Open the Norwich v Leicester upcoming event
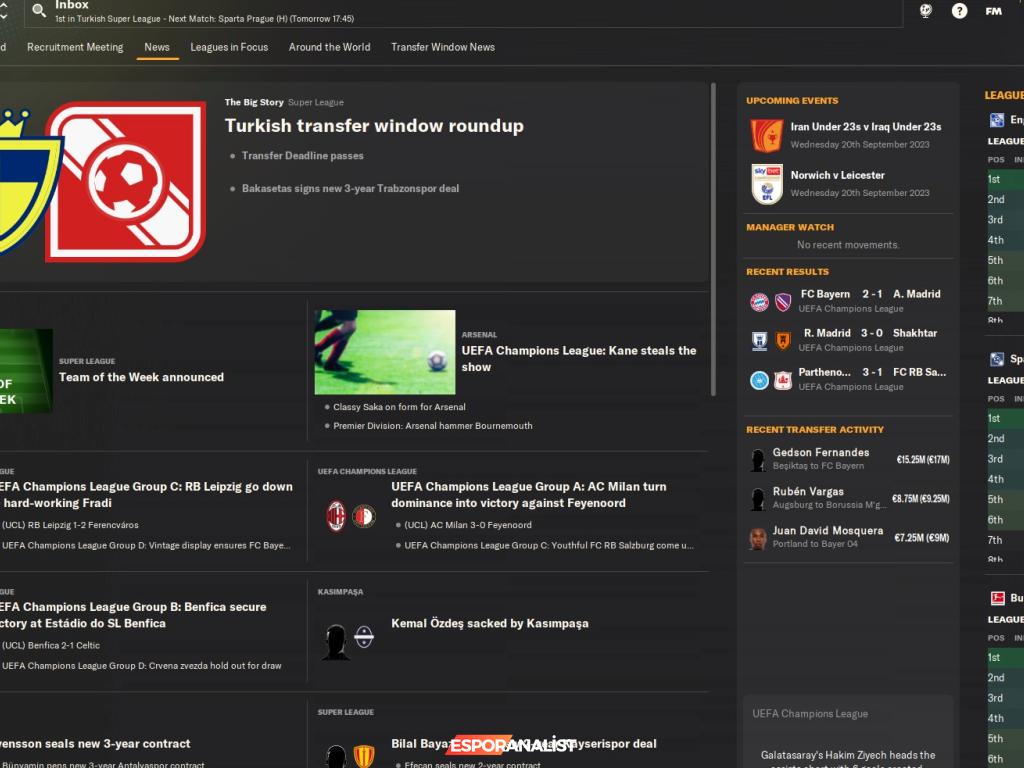Screen dimensions: 1024x768 837,175
